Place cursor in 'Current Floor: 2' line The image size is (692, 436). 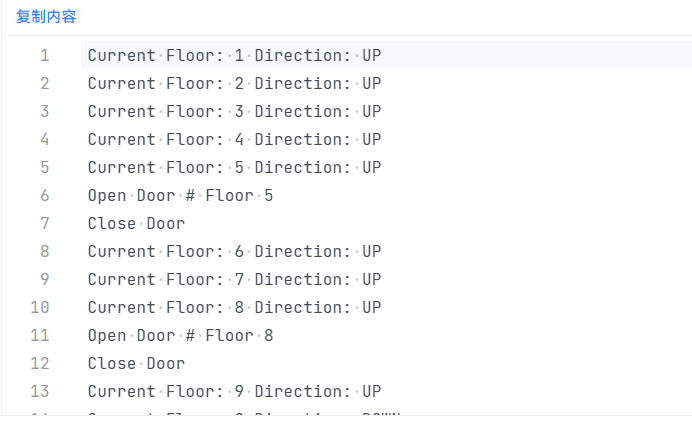click(234, 84)
